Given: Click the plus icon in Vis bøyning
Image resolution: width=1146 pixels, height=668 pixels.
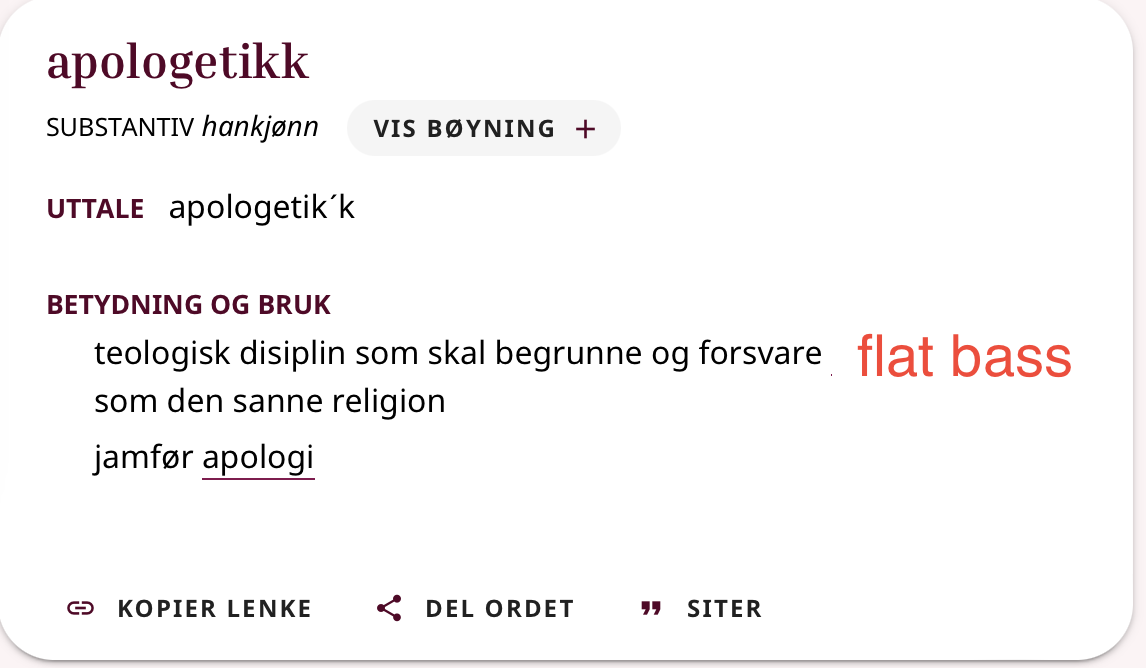Looking at the screenshot, I should point(586,129).
